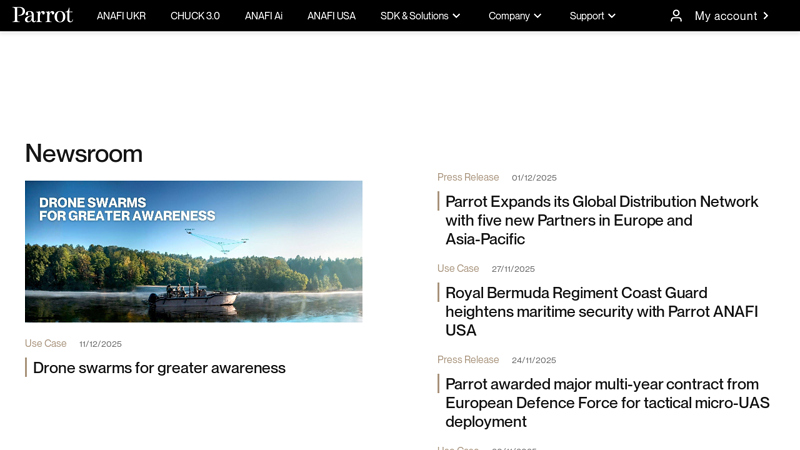Screen dimensions: 800x450
Task: Click the date 01/12/2025
Action: pyautogui.click(x=534, y=178)
